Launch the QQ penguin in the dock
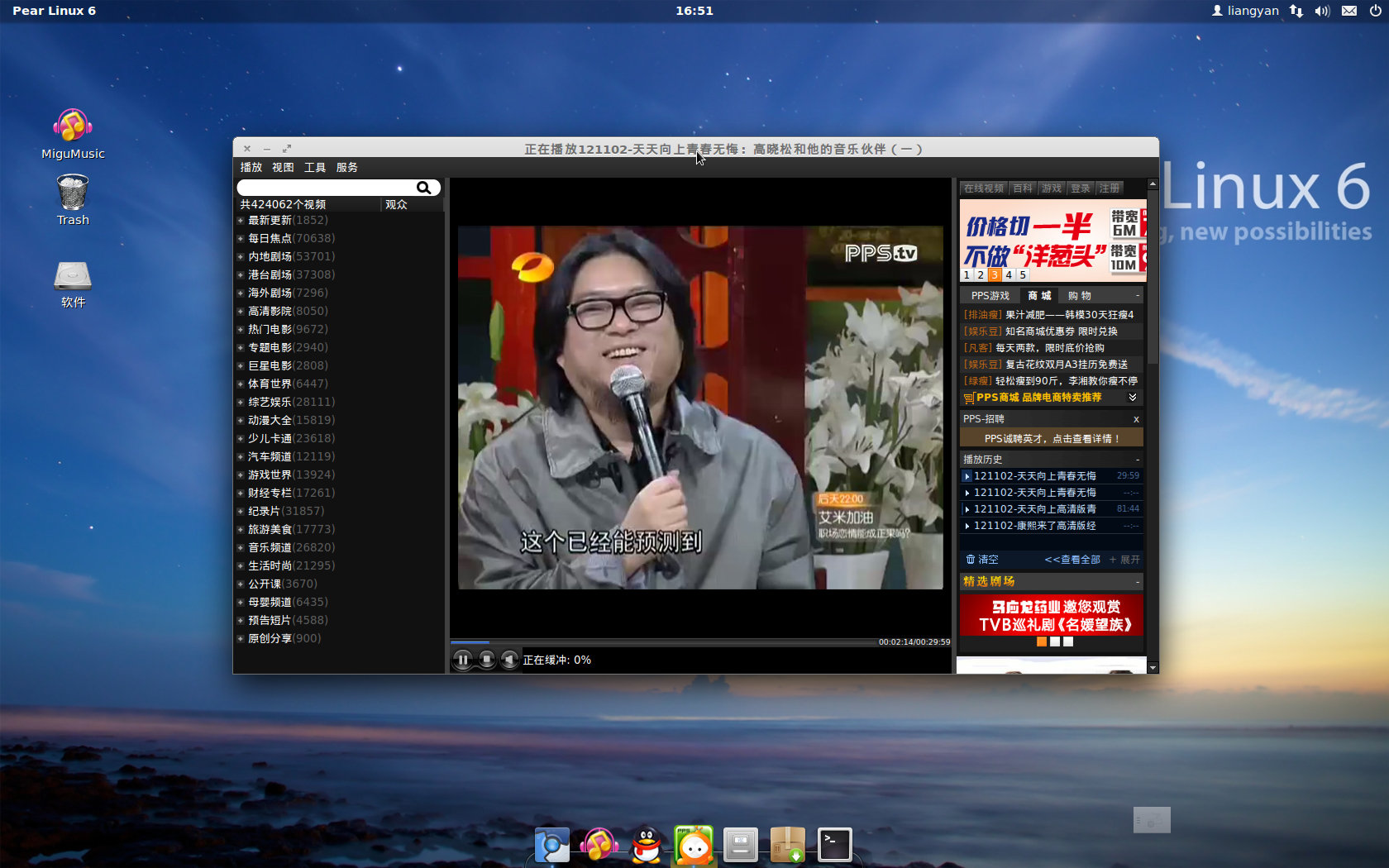Screen dimensions: 1389x868 click(647, 845)
